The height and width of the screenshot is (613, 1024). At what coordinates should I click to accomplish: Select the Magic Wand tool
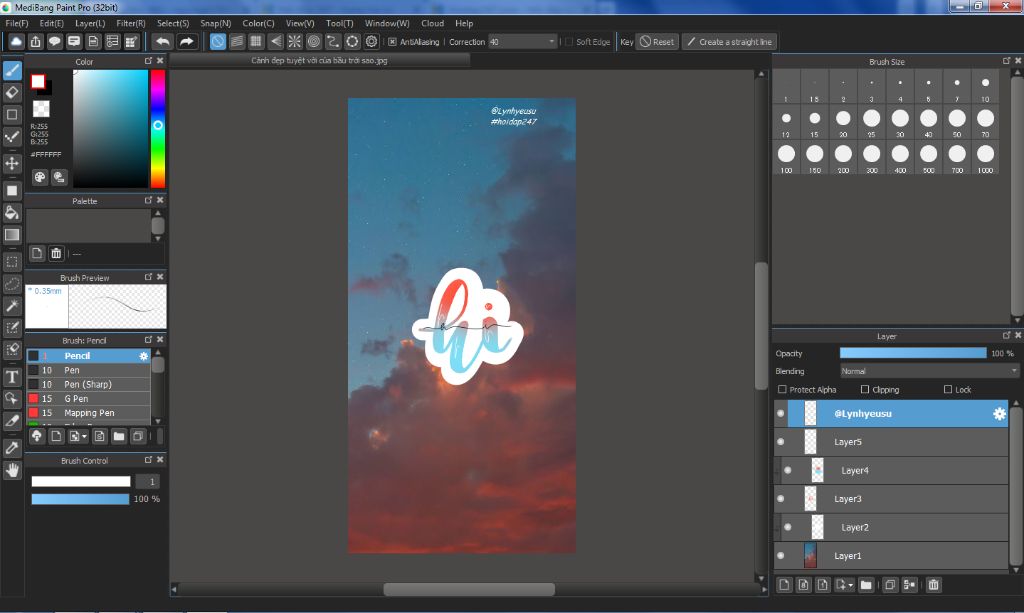pyautogui.click(x=12, y=306)
